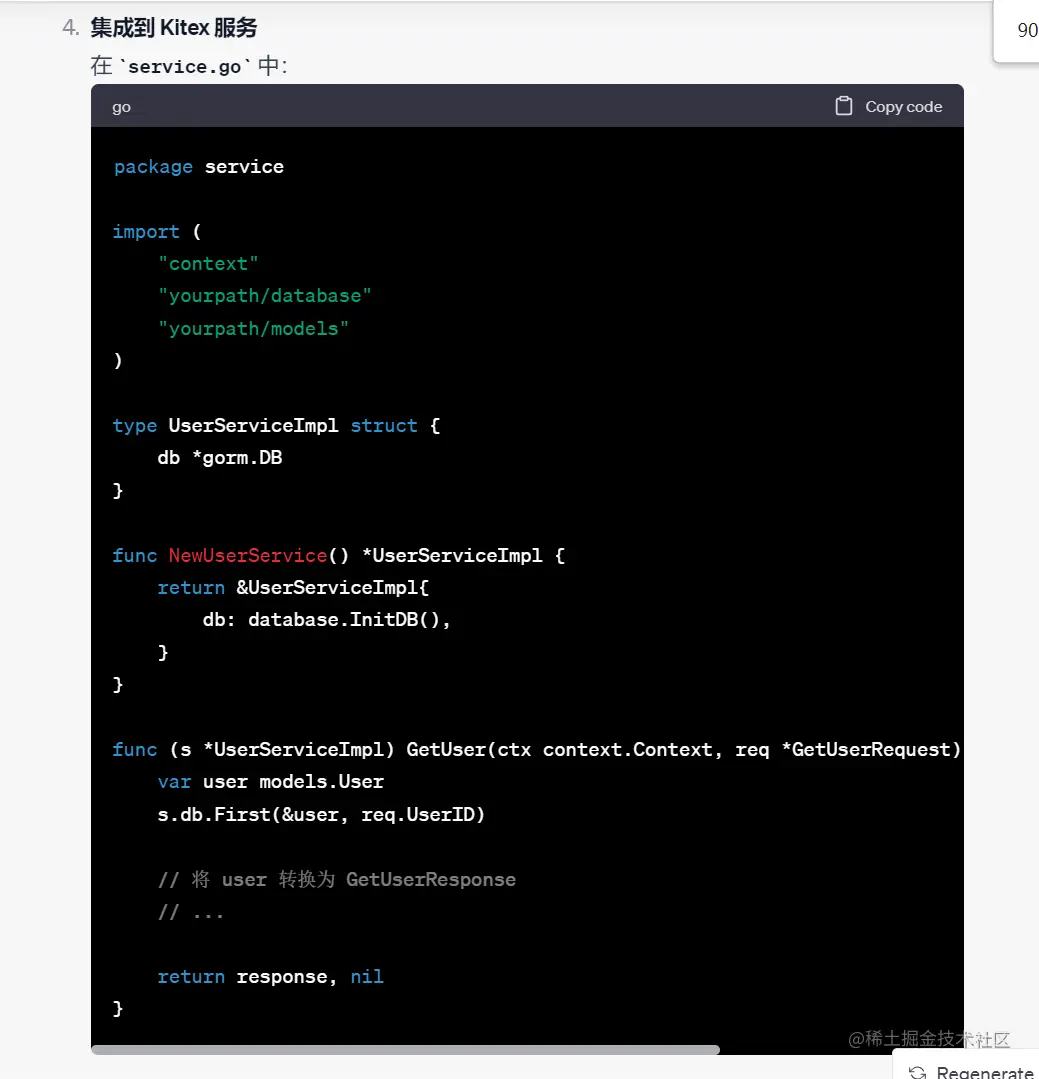1039x1079 pixels.
Task: Click the clipboard icon beside Copy code
Action: coord(844,106)
